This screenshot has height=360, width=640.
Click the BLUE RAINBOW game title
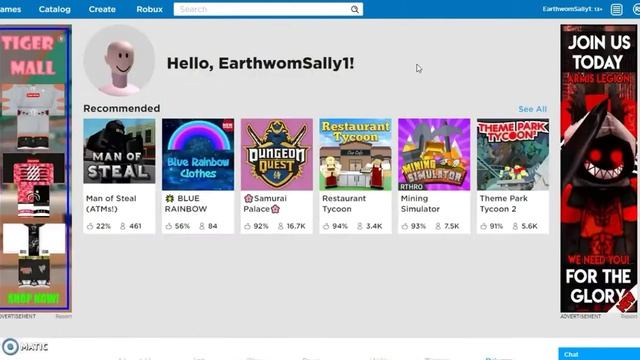click(186, 204)
